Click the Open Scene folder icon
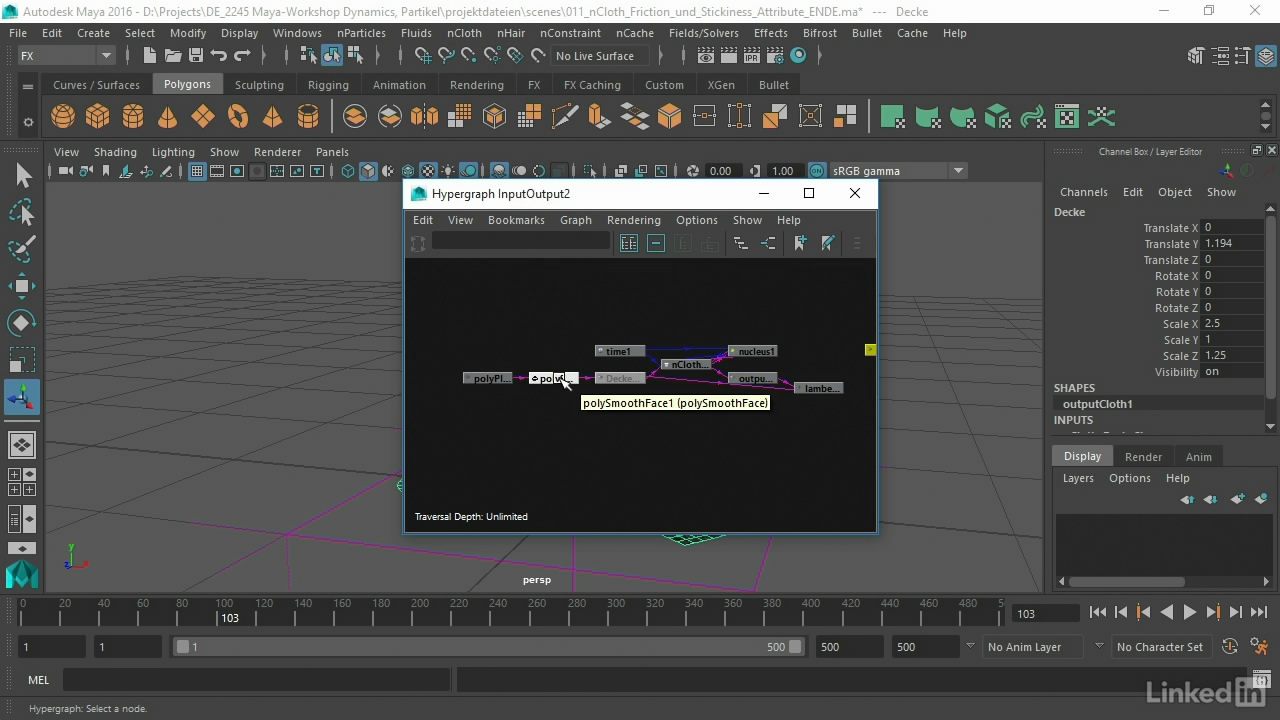Image resolution: width=1280 pixels, height=720 pixels. [173, 56]
